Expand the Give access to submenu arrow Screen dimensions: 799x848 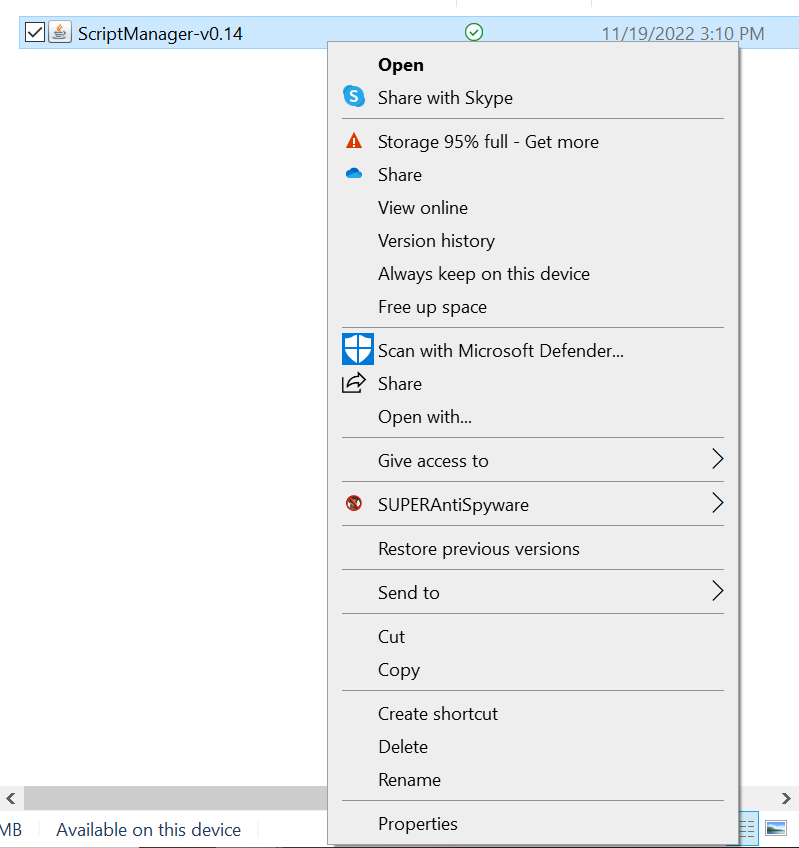716,460
